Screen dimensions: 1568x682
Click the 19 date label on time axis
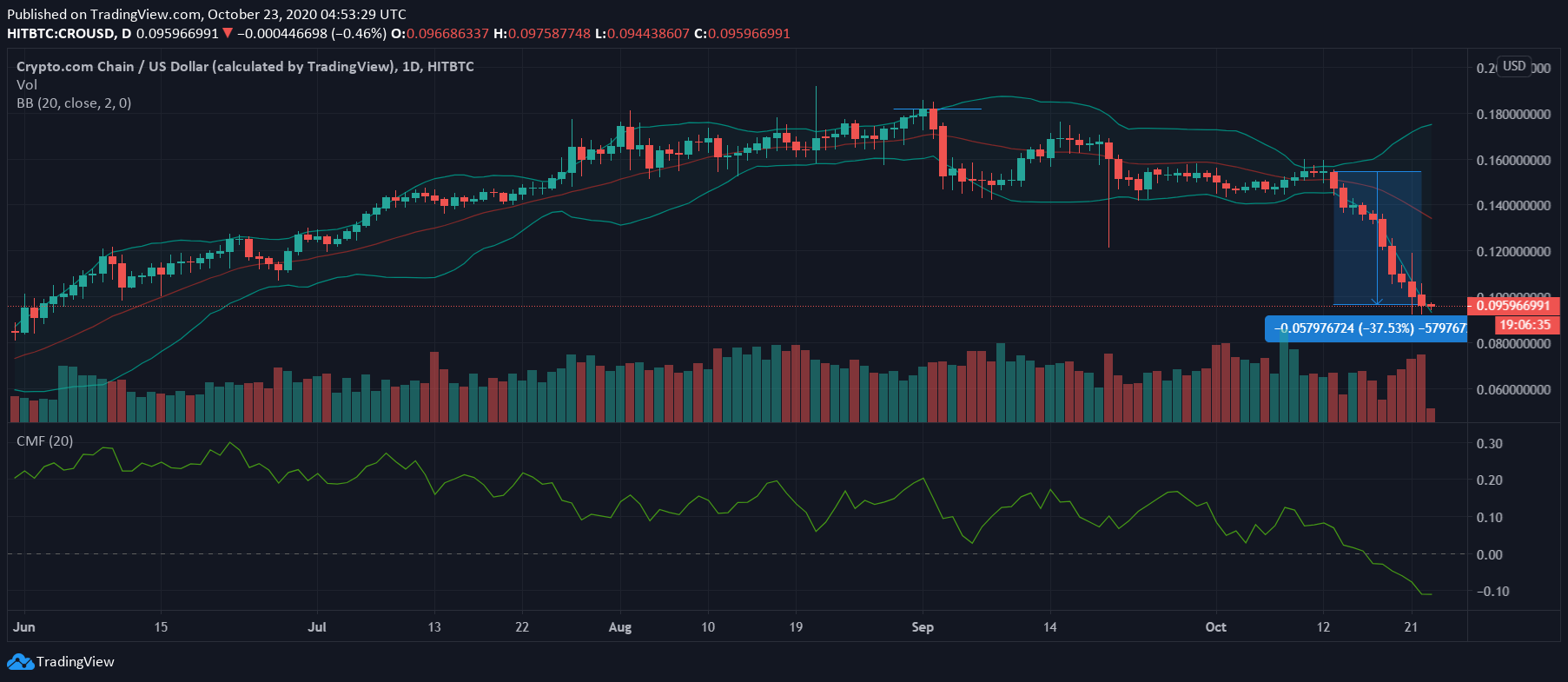[x=796, y=627]
